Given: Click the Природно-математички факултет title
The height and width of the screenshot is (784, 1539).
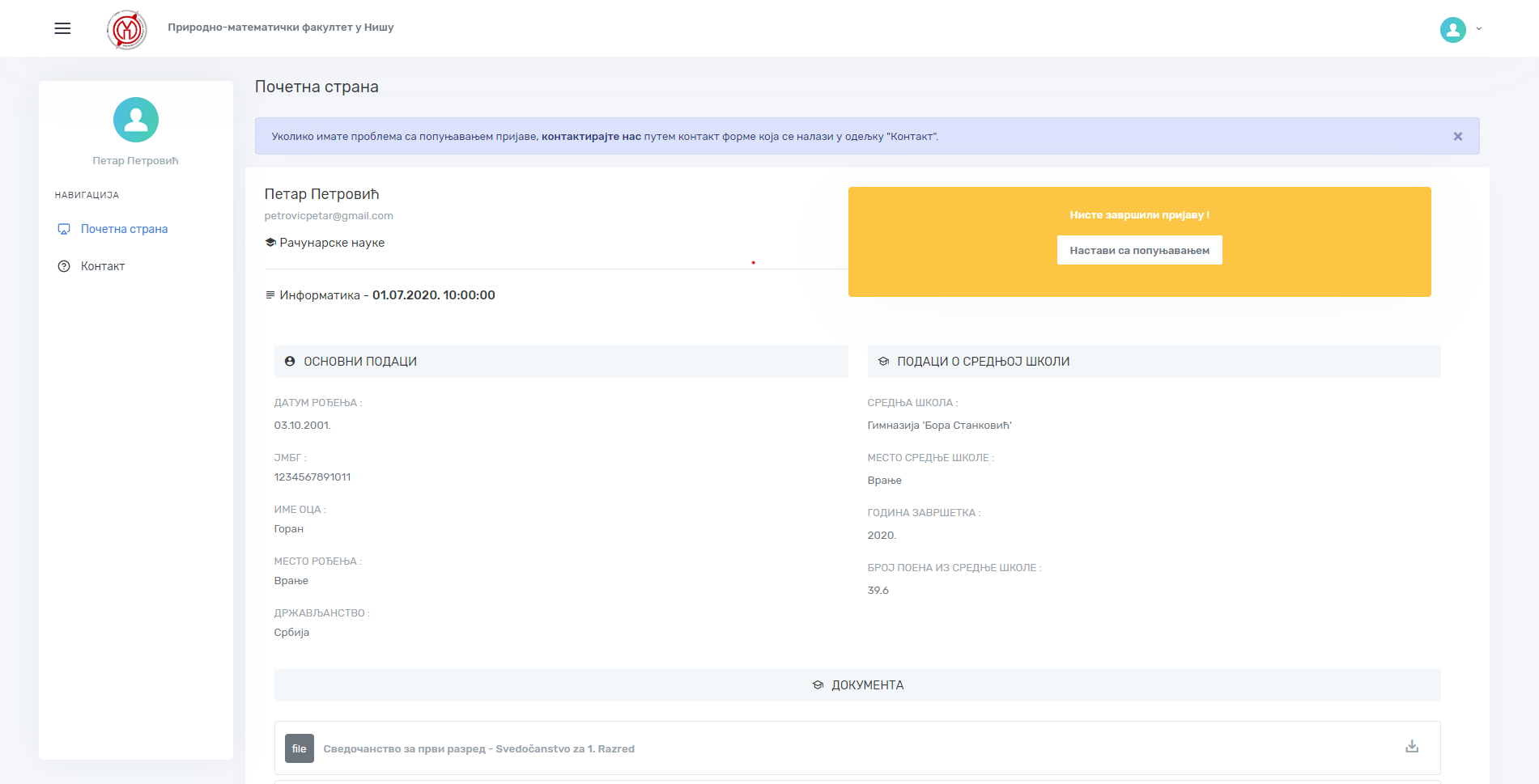Looking at the screenshot, I should pyautogui.click(x=280, y=28).
